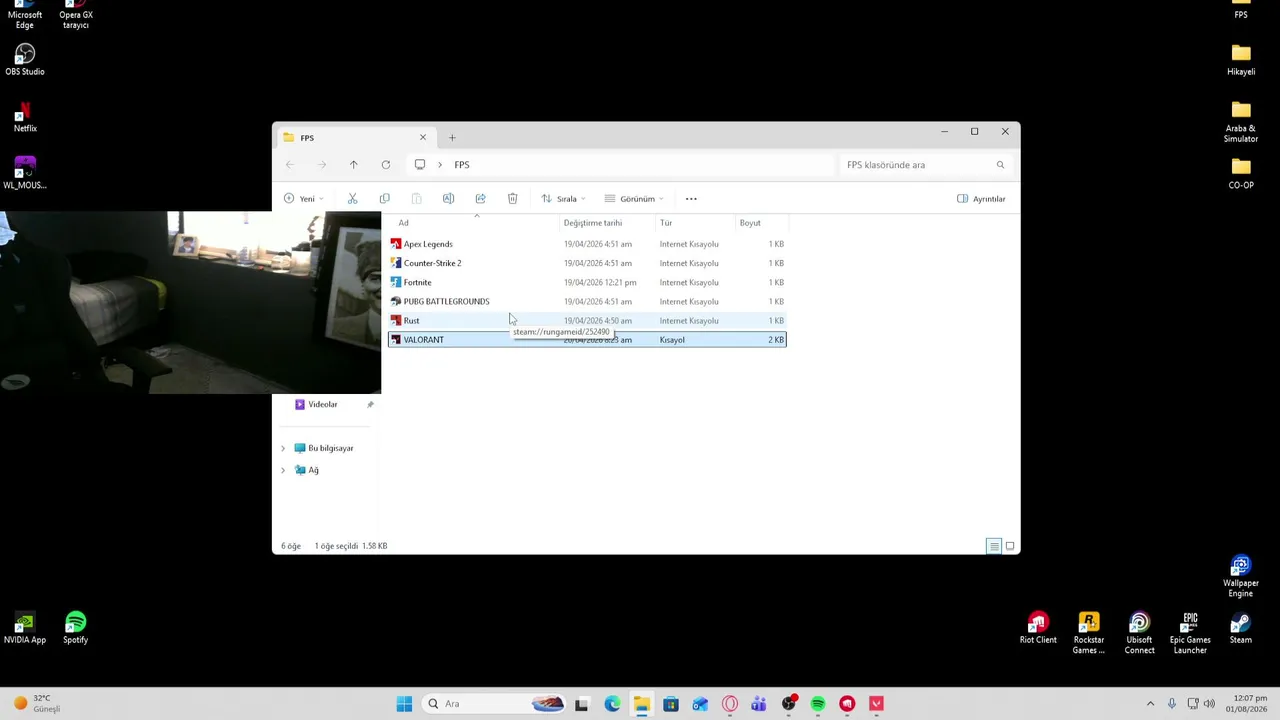Select the Rust shortcut in the list

pyautogui.click(x=587, y=321)
